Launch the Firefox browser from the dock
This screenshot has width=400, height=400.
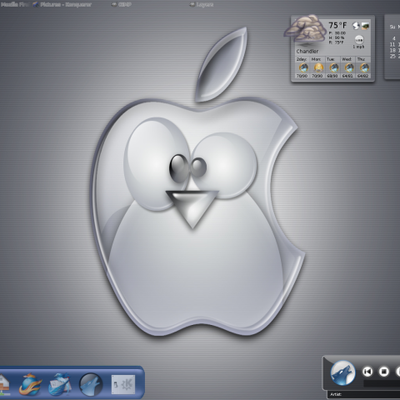click(30, 384)
